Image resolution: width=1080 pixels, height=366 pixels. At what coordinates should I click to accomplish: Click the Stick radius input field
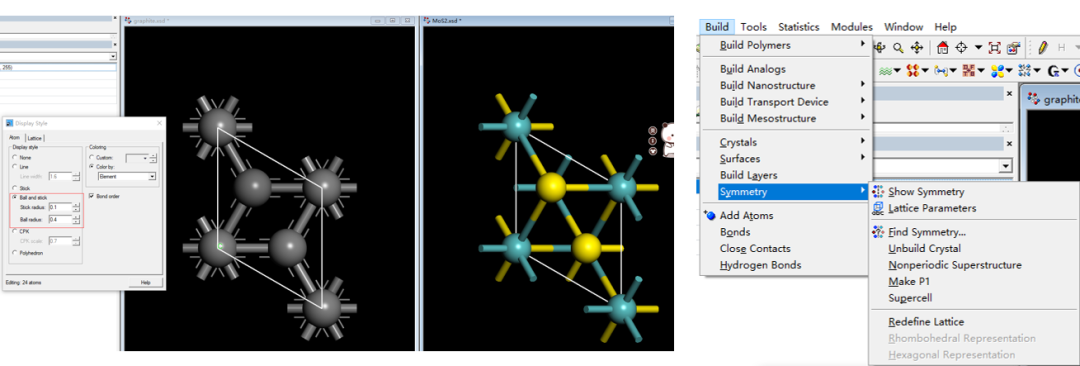(60, 207)
